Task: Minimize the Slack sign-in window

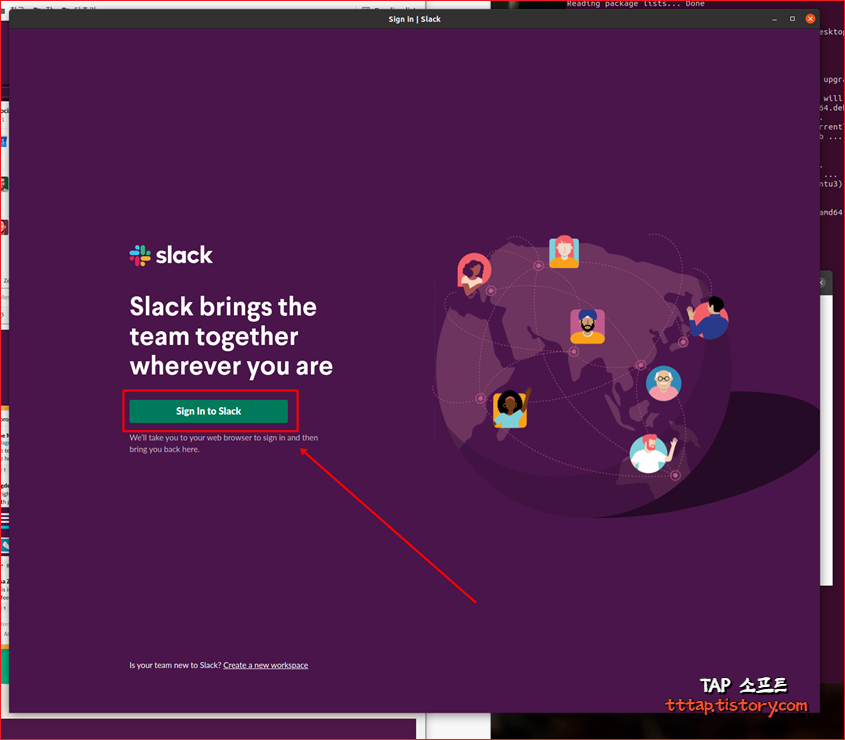Action: (x=774, y=19)
